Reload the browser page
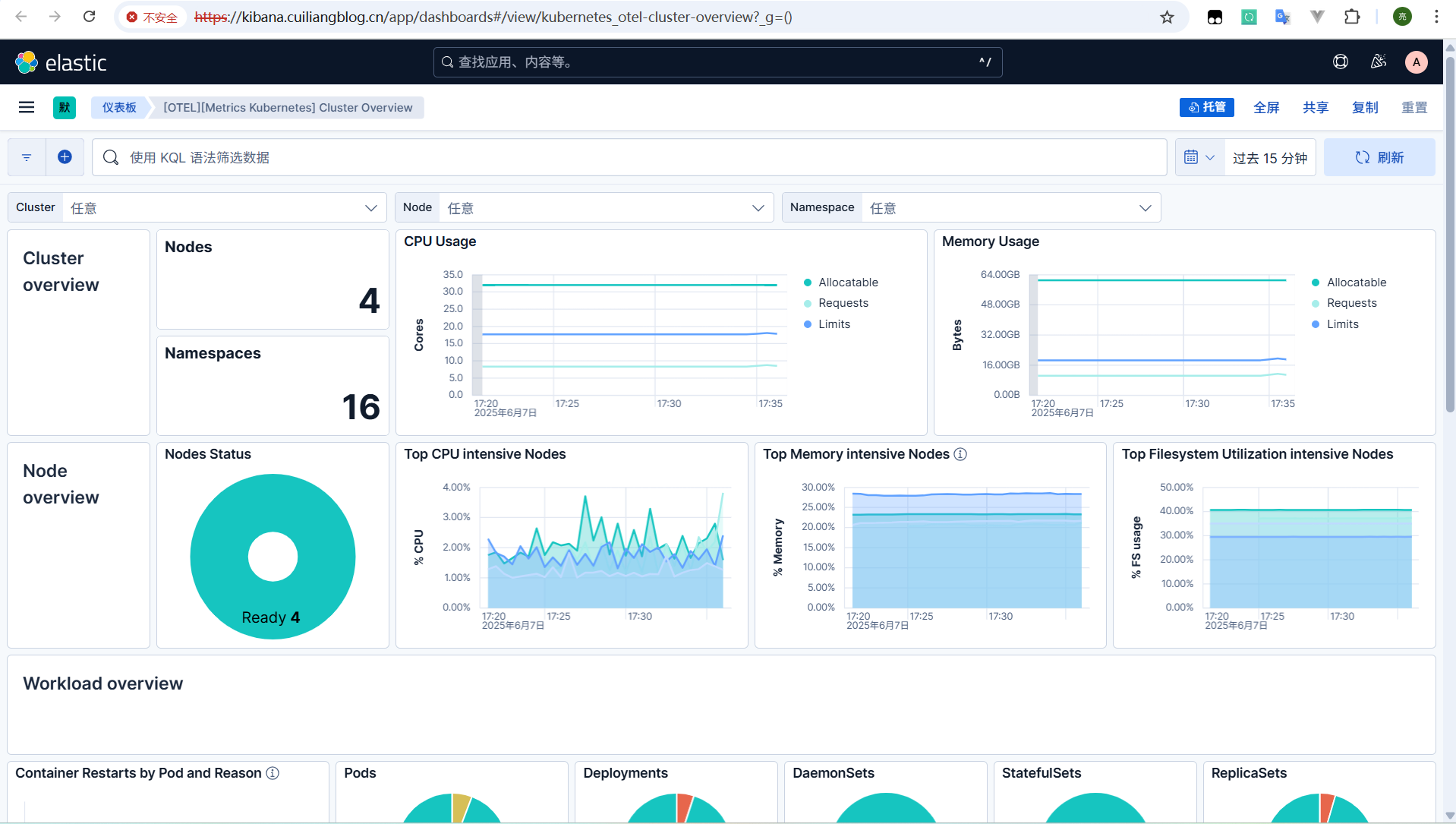Screen dimensions: 1456x824 [89, 17]
